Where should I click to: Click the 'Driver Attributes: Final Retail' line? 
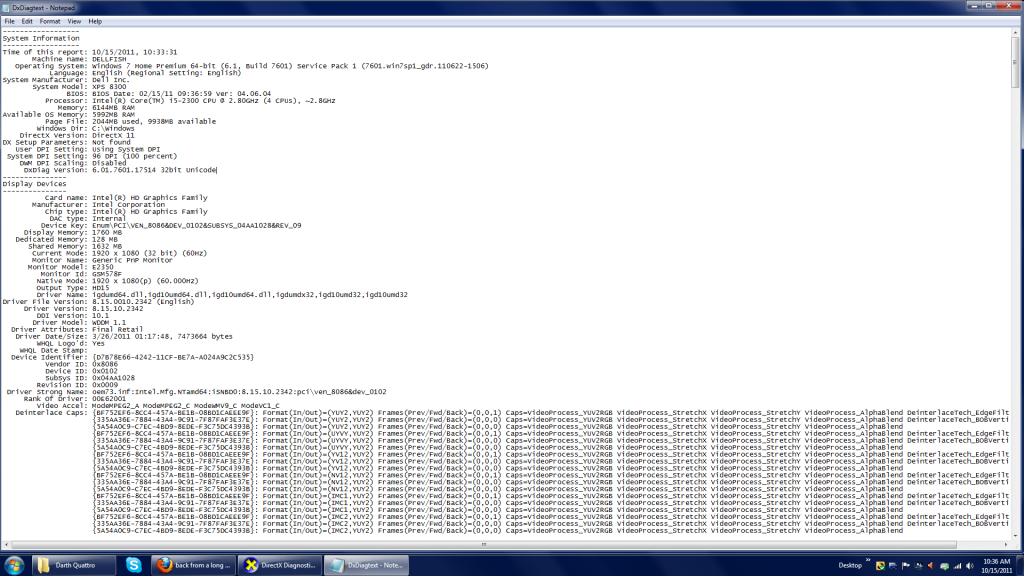tap(76, 330)
